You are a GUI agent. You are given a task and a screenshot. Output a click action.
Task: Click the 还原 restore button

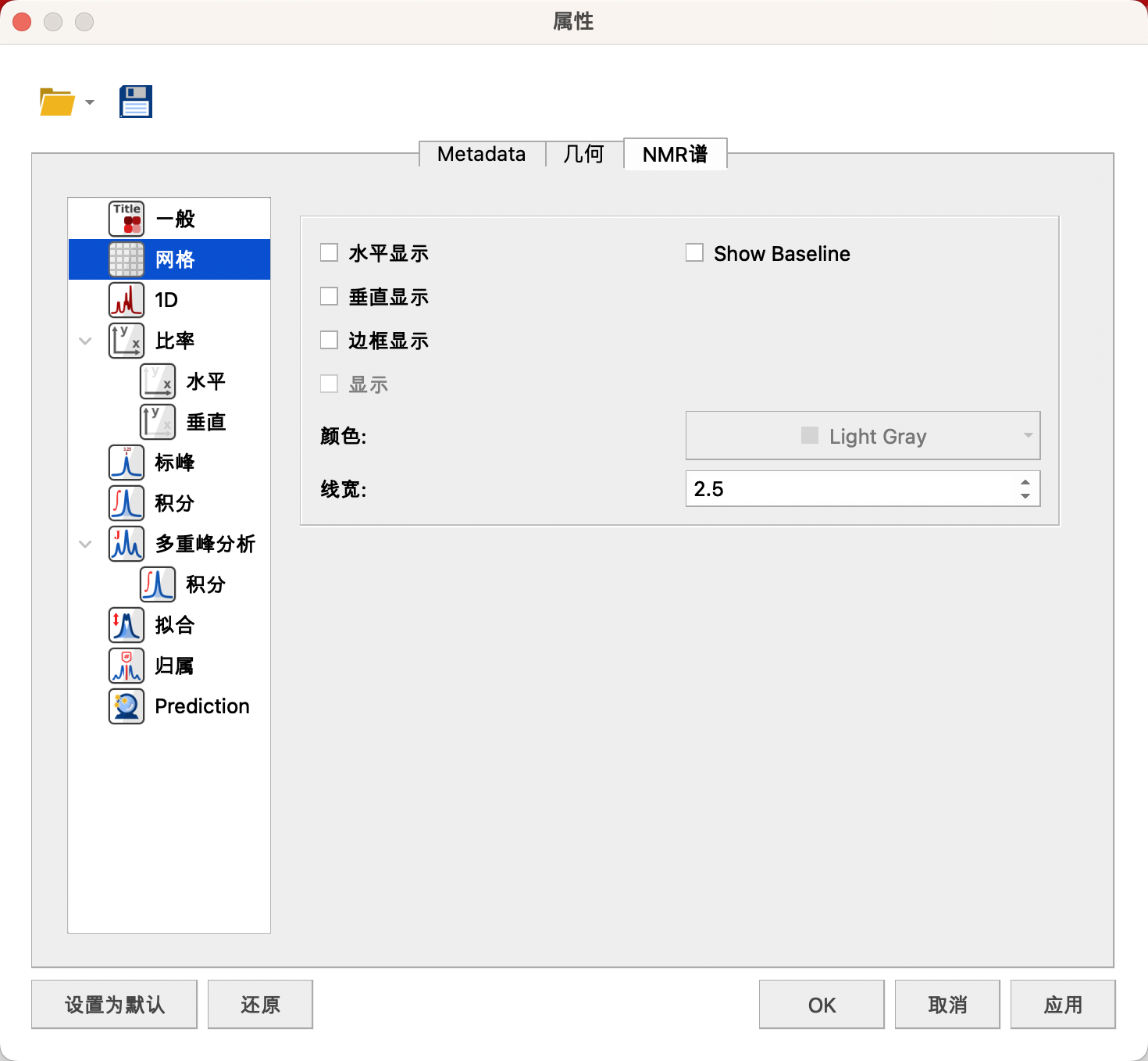tap(260, 1004)
